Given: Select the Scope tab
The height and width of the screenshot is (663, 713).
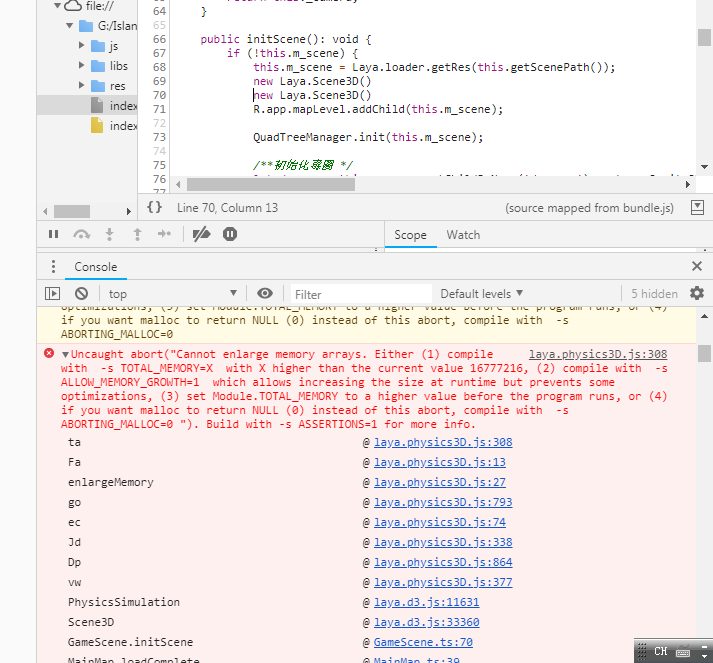Looking at the screenshot, I should click(x=410, y=235).
